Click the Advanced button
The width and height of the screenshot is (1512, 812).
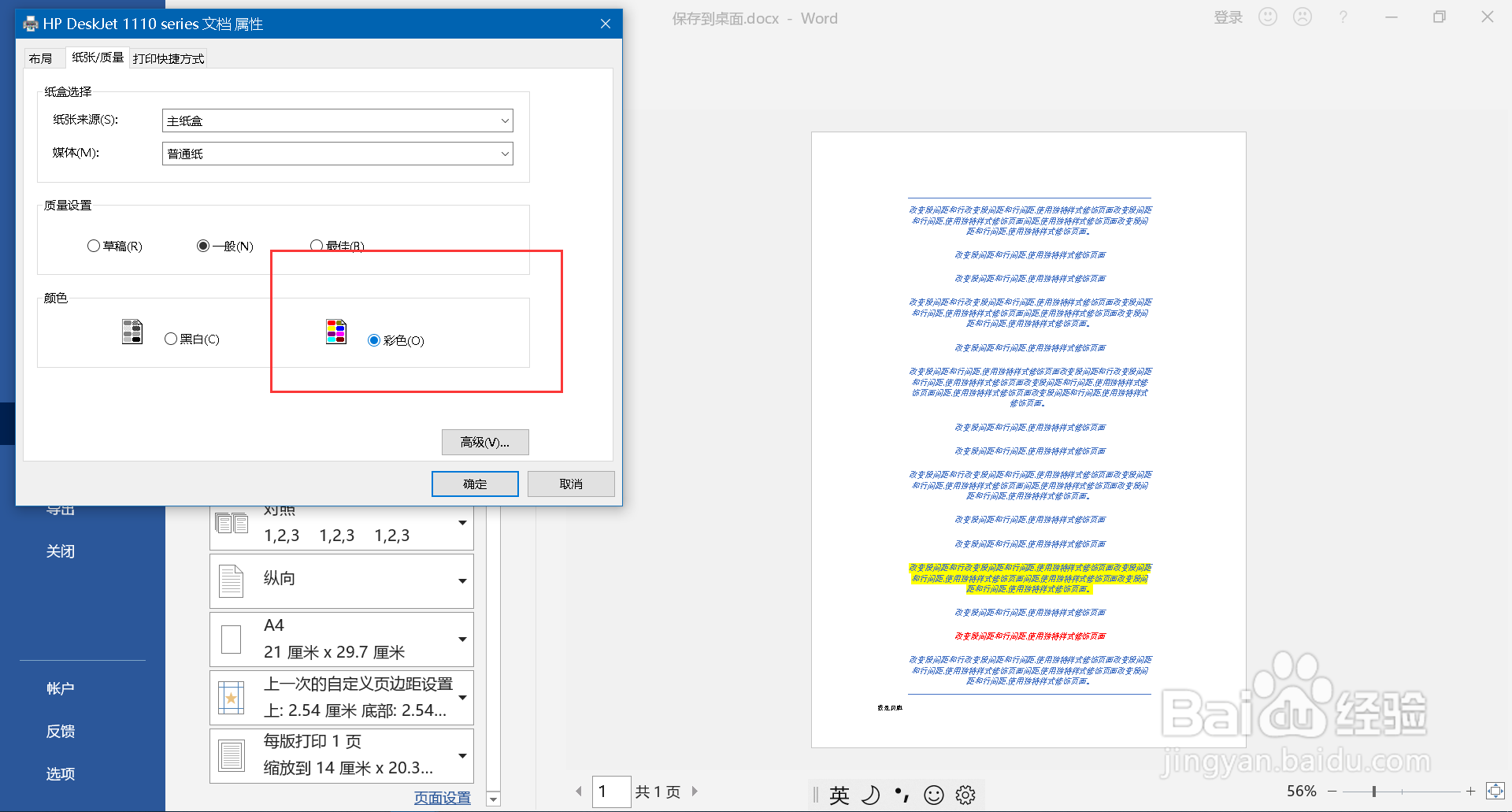(485, 442)
